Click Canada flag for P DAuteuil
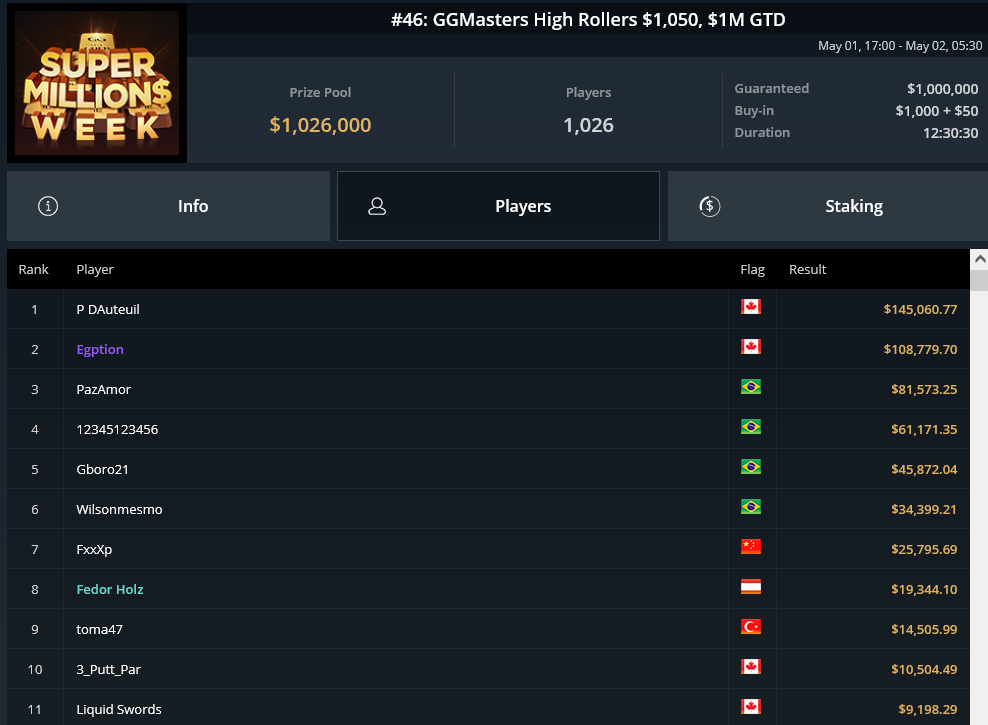This screenshot has height=725, width=988. pyautogui.click(x=751, y=307)
